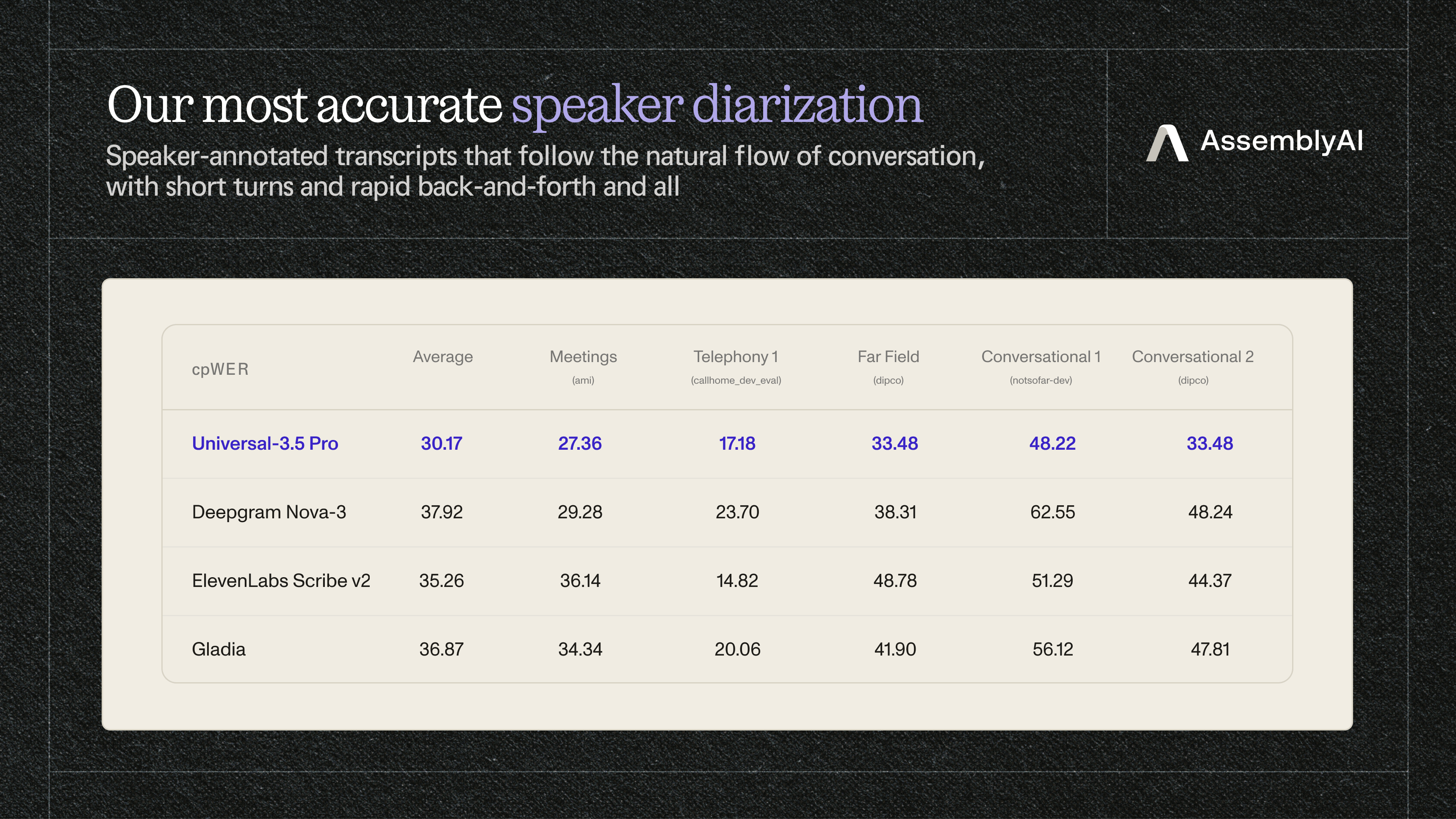Click Universal-3.5 Pro average value 30.17
The height and width of the screenshot is (819, 1456).
(441, 444)
